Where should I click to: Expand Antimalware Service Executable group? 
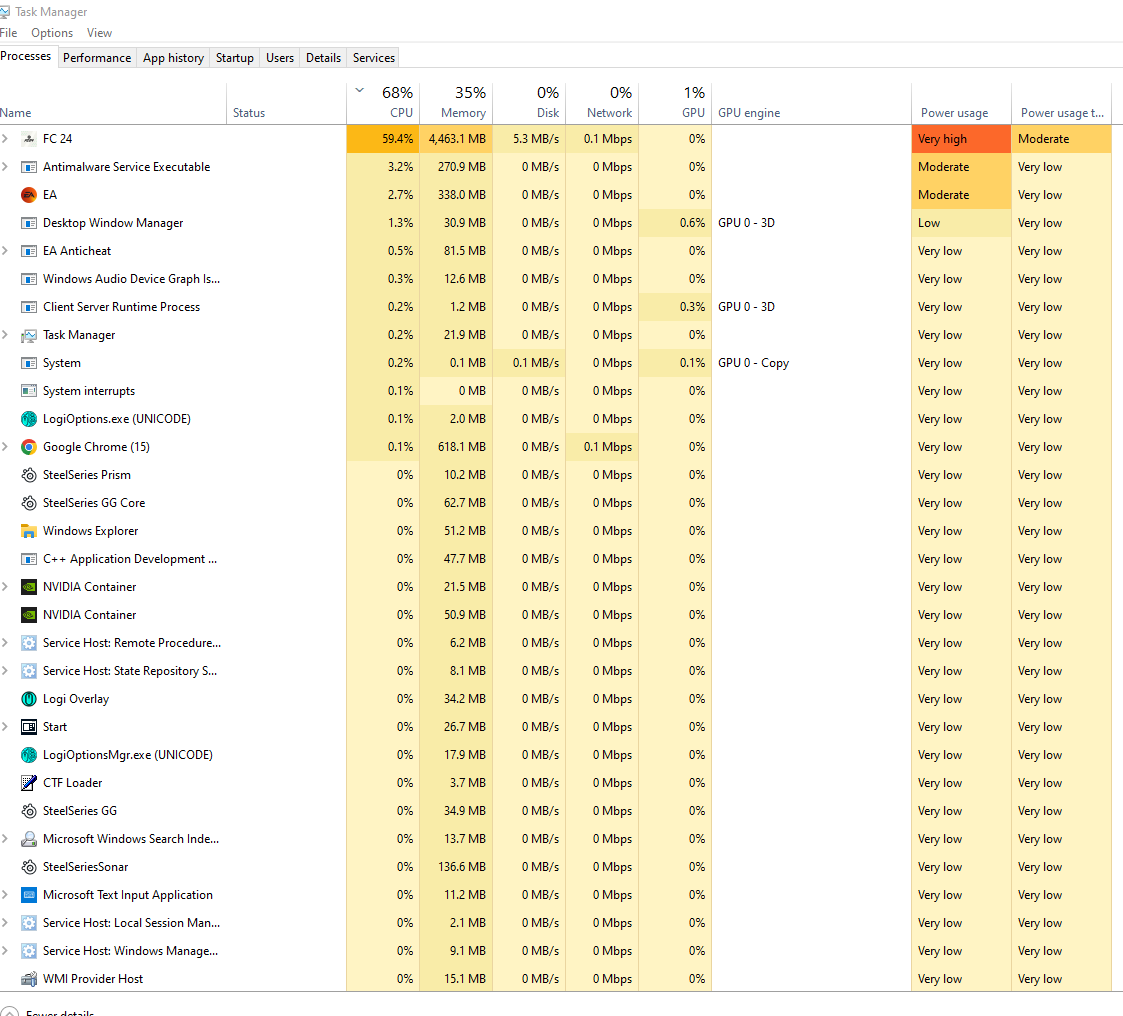5,167
